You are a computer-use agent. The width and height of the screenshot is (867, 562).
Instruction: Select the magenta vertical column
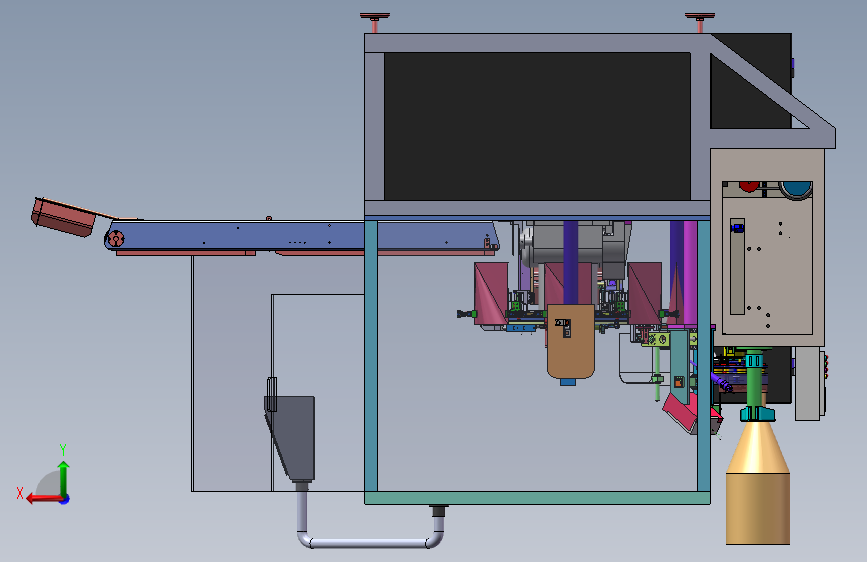690,273
